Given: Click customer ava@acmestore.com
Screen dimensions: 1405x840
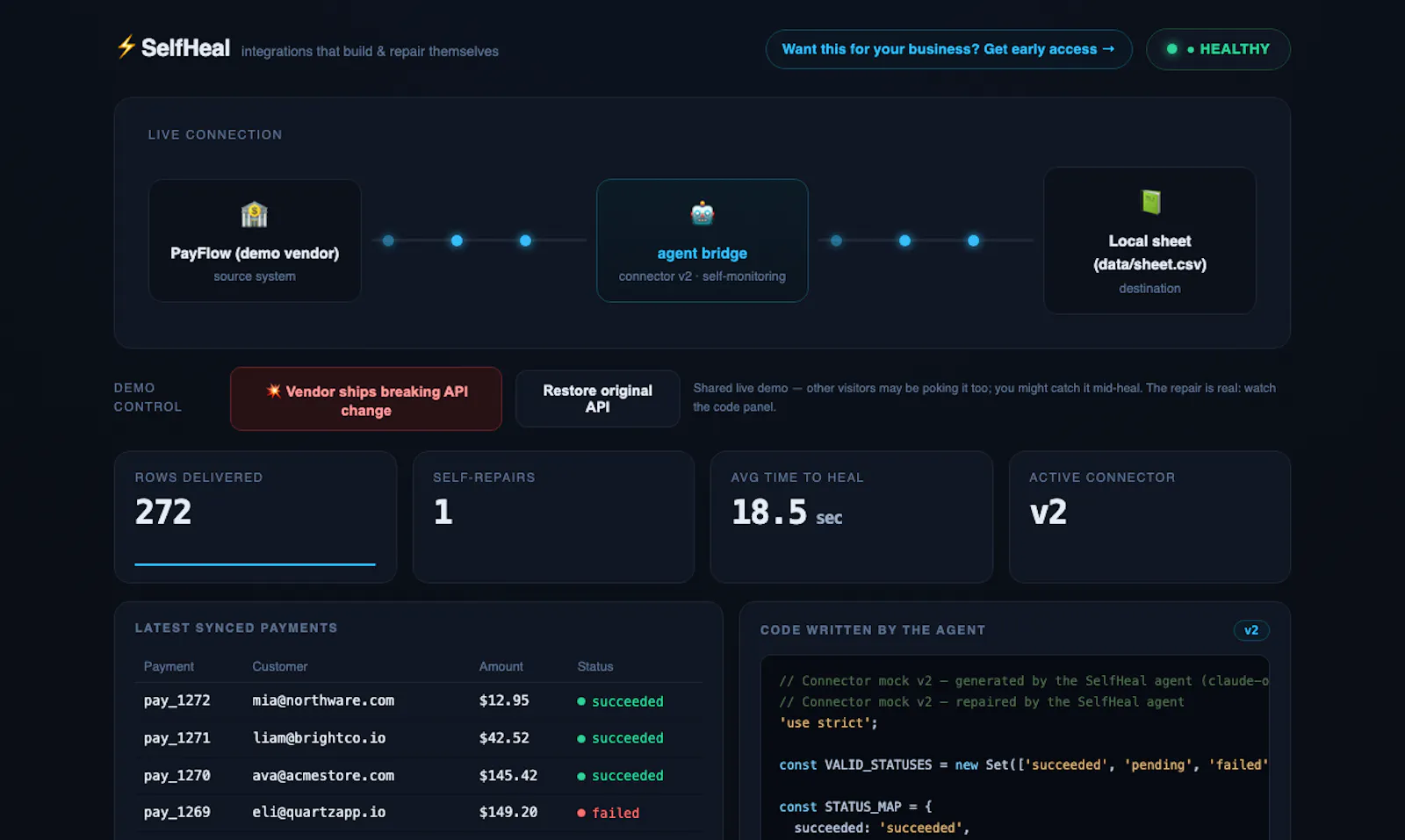Looking at the screenshot, I should click(323, 776).
